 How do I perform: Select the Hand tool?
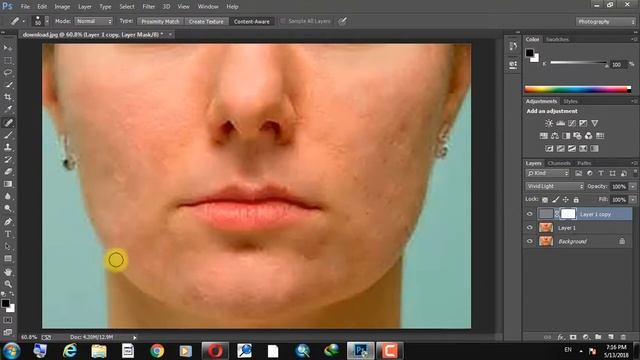[8, 271]
